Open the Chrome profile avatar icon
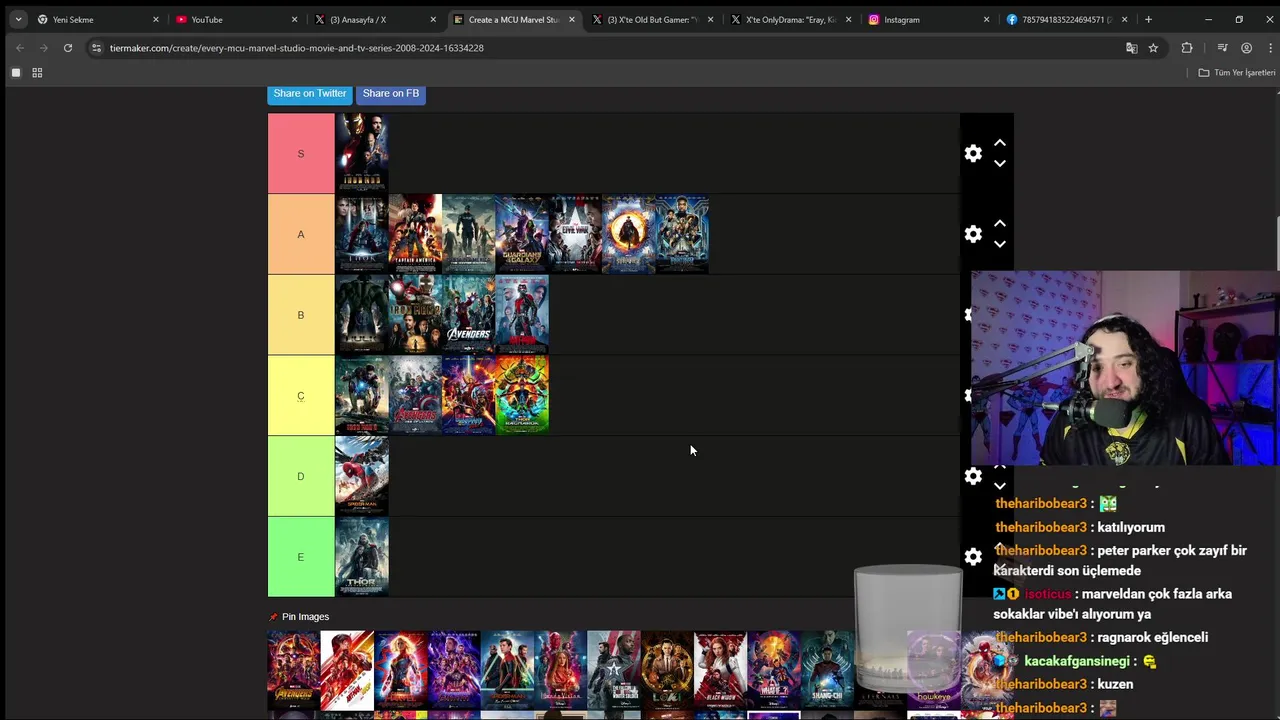 (1246, 48)
